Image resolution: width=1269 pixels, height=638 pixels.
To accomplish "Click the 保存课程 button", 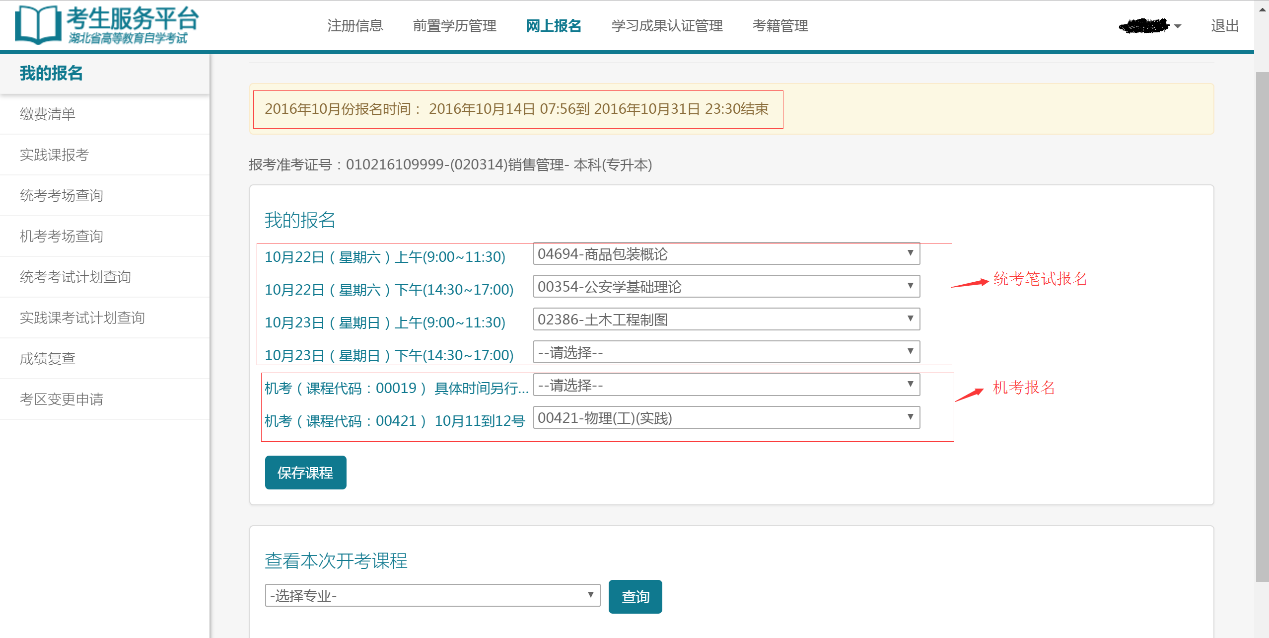I will [x=305, y=473].
